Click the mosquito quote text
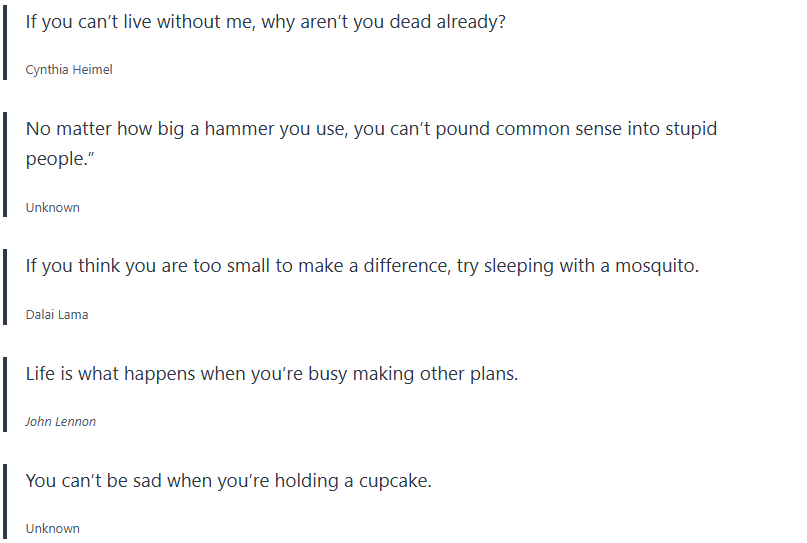Viewport: 807px width, 543px height. coord(362,267)
